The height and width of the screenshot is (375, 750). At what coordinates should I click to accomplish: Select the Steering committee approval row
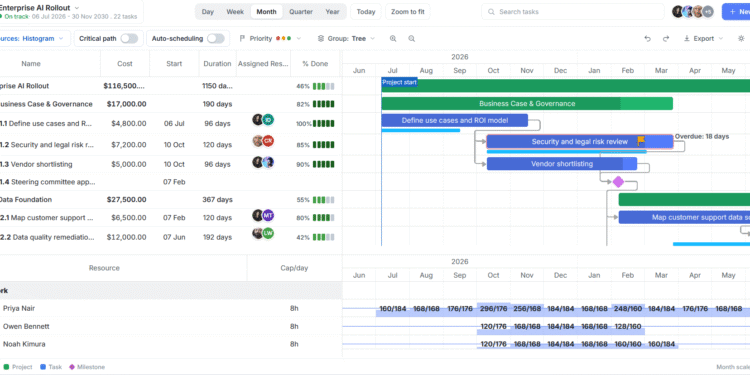click(x=170, y=182)
